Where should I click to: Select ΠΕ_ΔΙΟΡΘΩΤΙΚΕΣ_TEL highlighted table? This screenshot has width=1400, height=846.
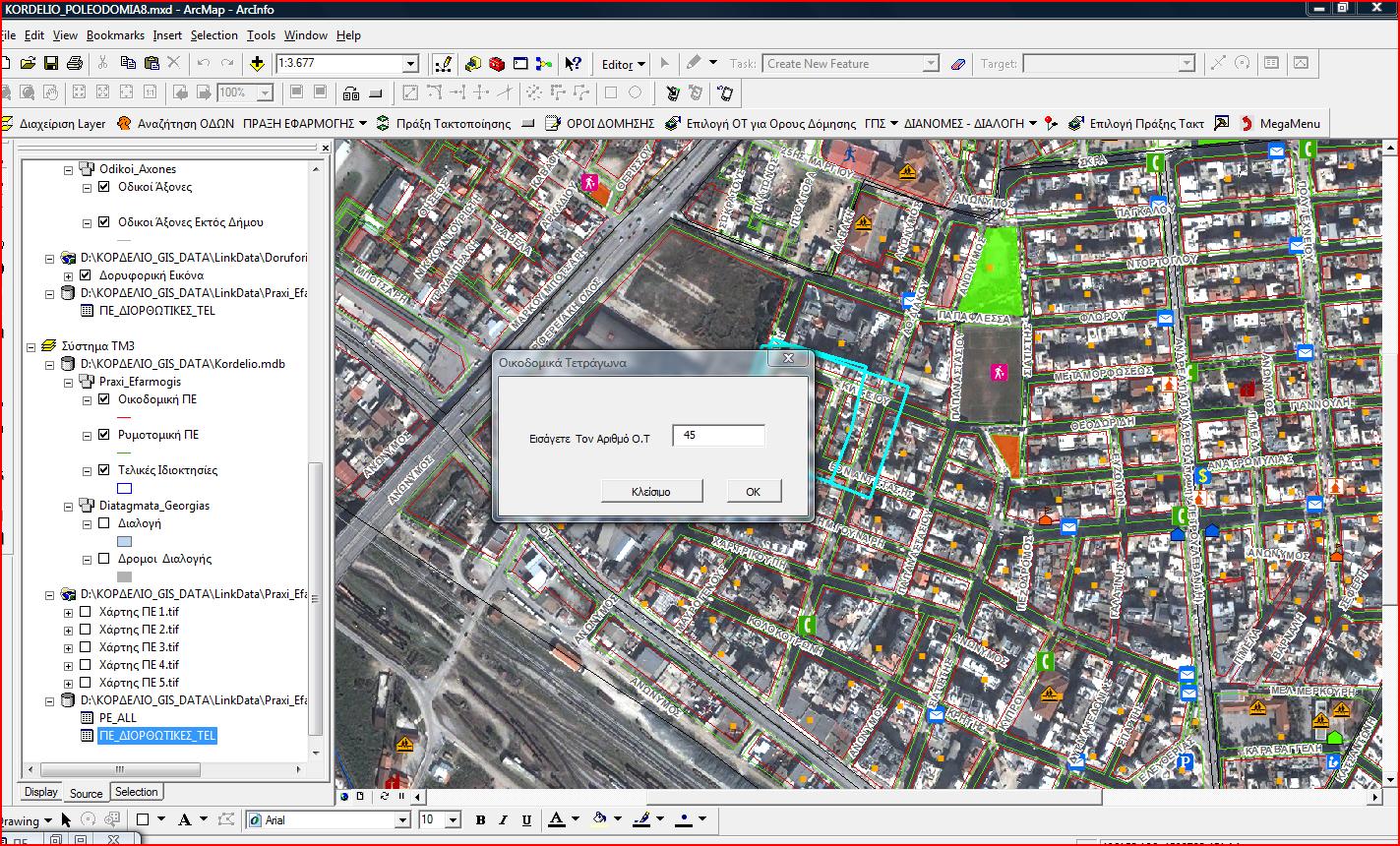pyautogui.click(x=157, y=736)
